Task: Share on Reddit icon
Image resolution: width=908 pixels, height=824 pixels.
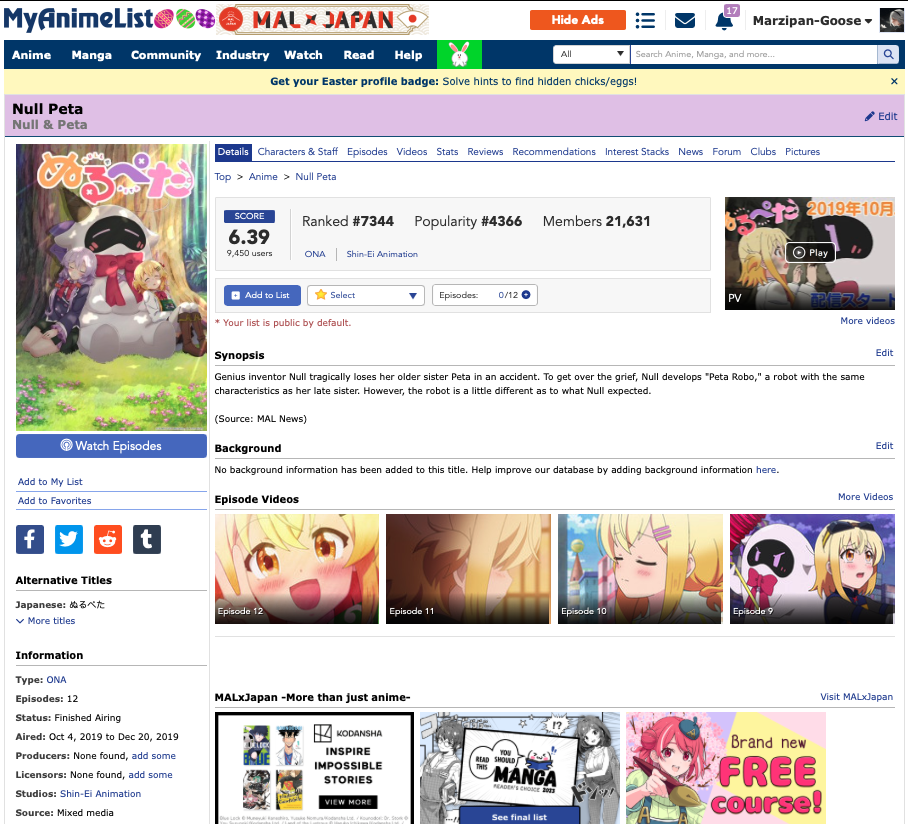Action: [x=108, y=540]
